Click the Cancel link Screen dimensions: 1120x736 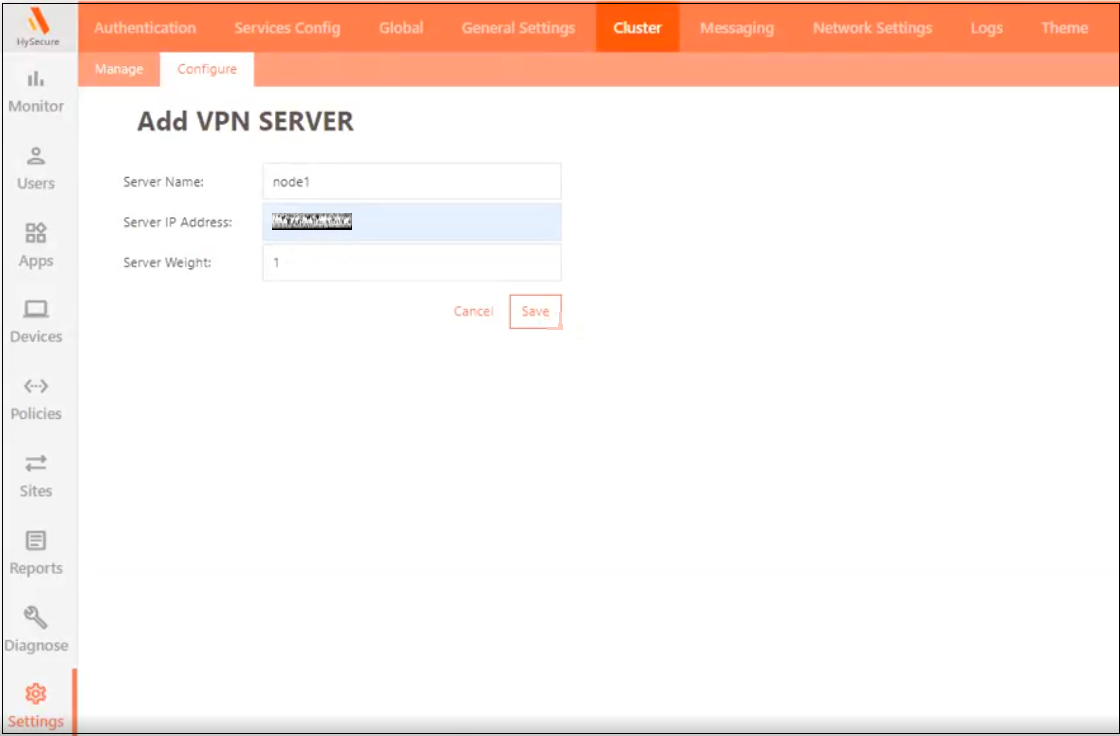pyautogui.click(x=473, y=312)
